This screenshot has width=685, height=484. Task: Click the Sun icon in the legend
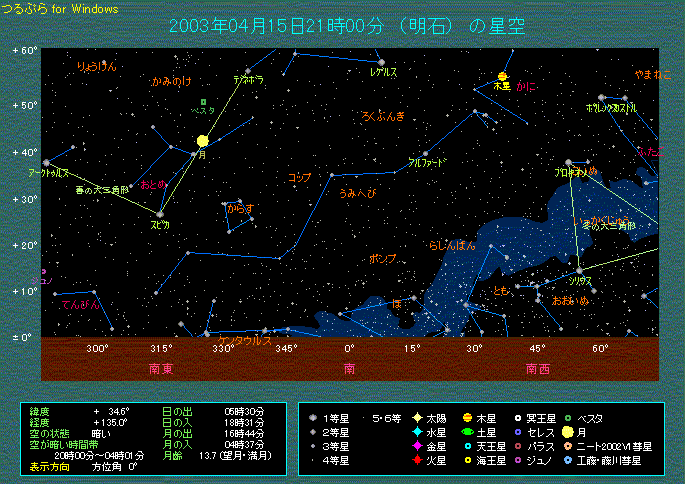[418, 418]
